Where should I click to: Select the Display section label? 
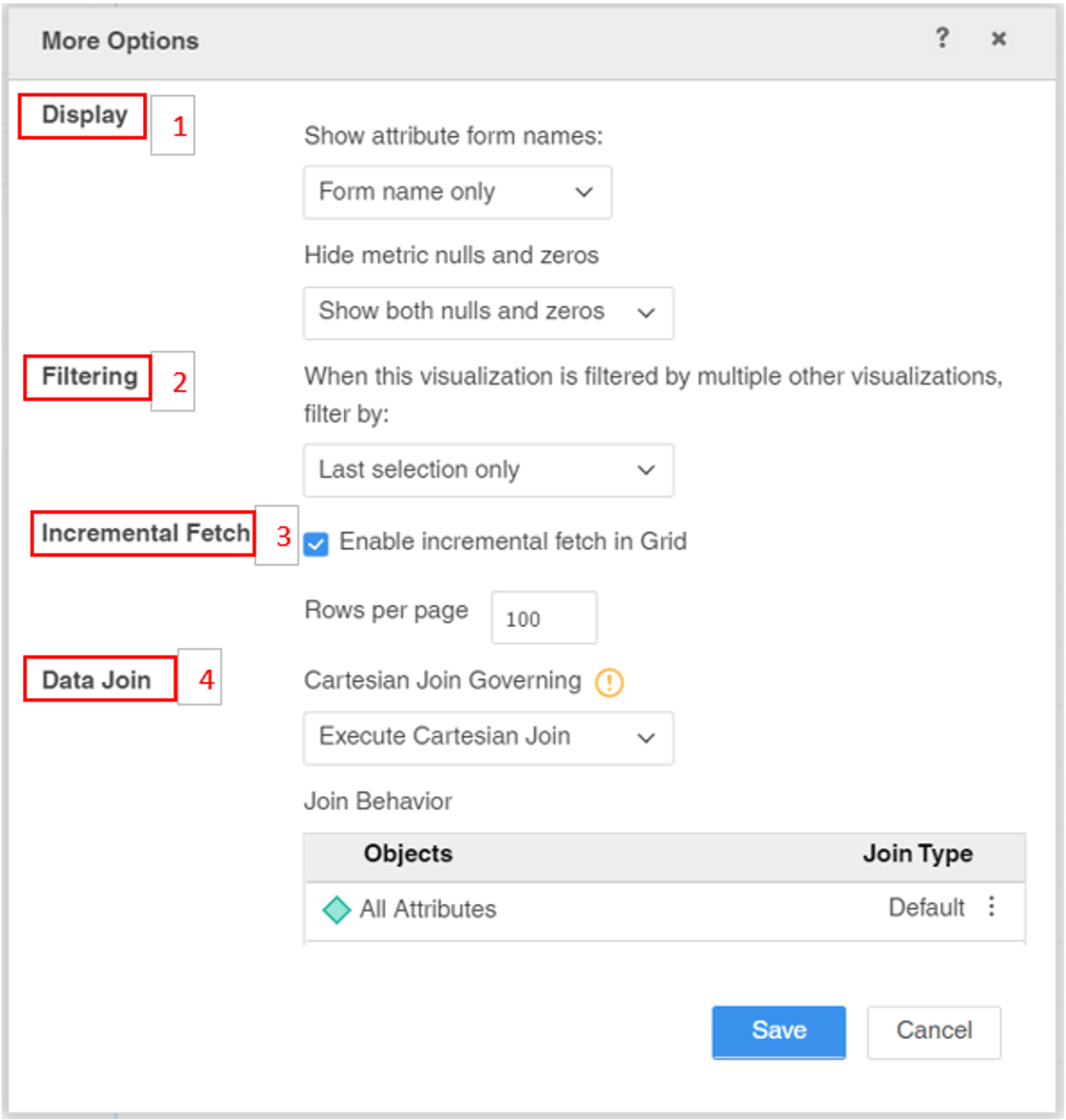[x=84, y=115]
